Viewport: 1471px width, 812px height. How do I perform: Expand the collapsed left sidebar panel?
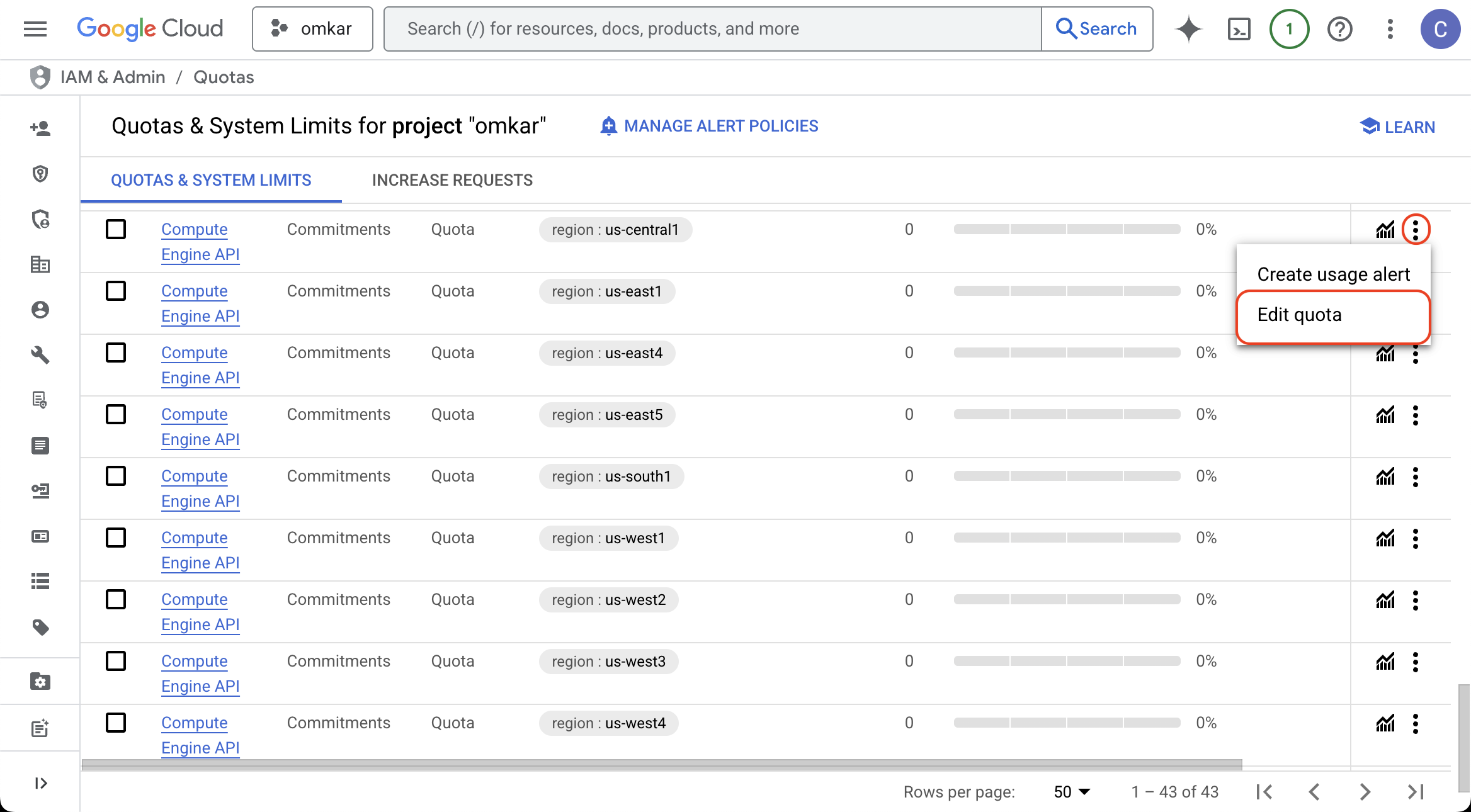tap(40, 783)
